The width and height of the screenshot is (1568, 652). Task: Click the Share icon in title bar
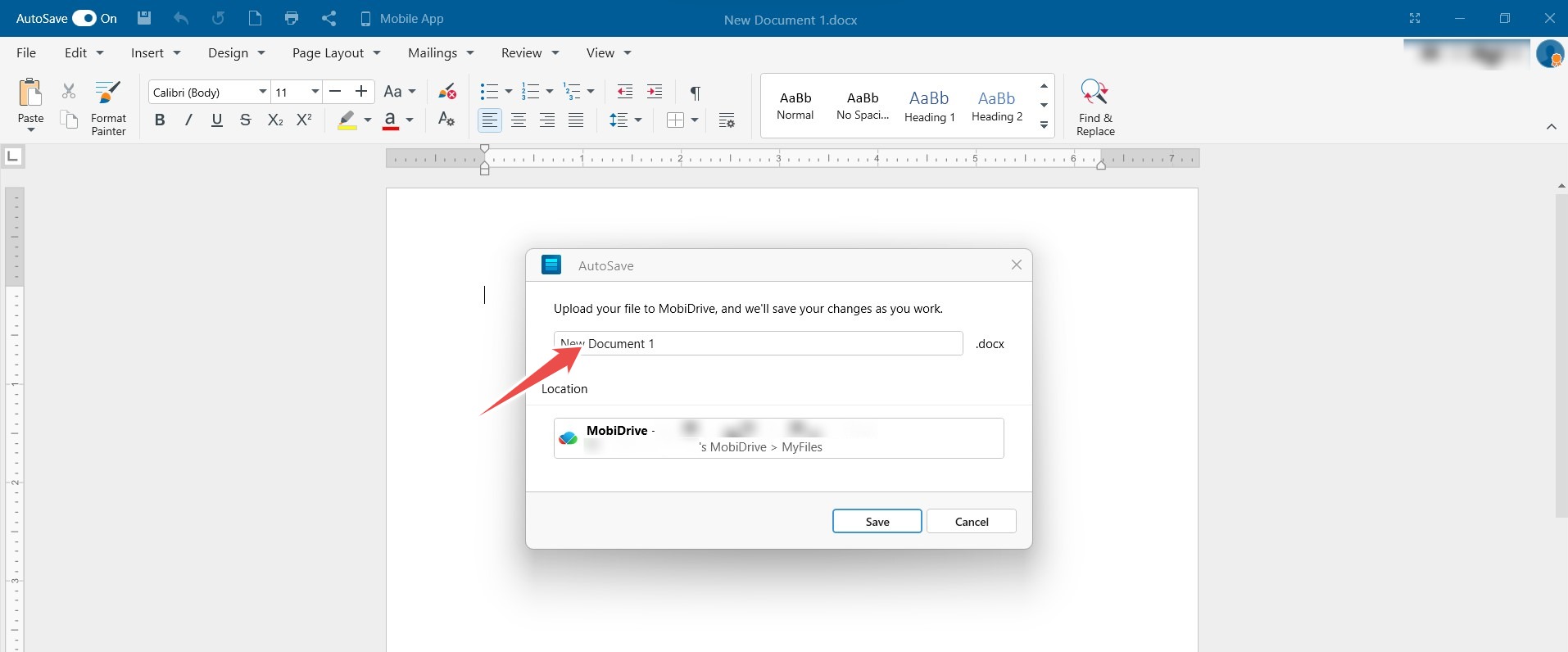(x=329, y=18)
